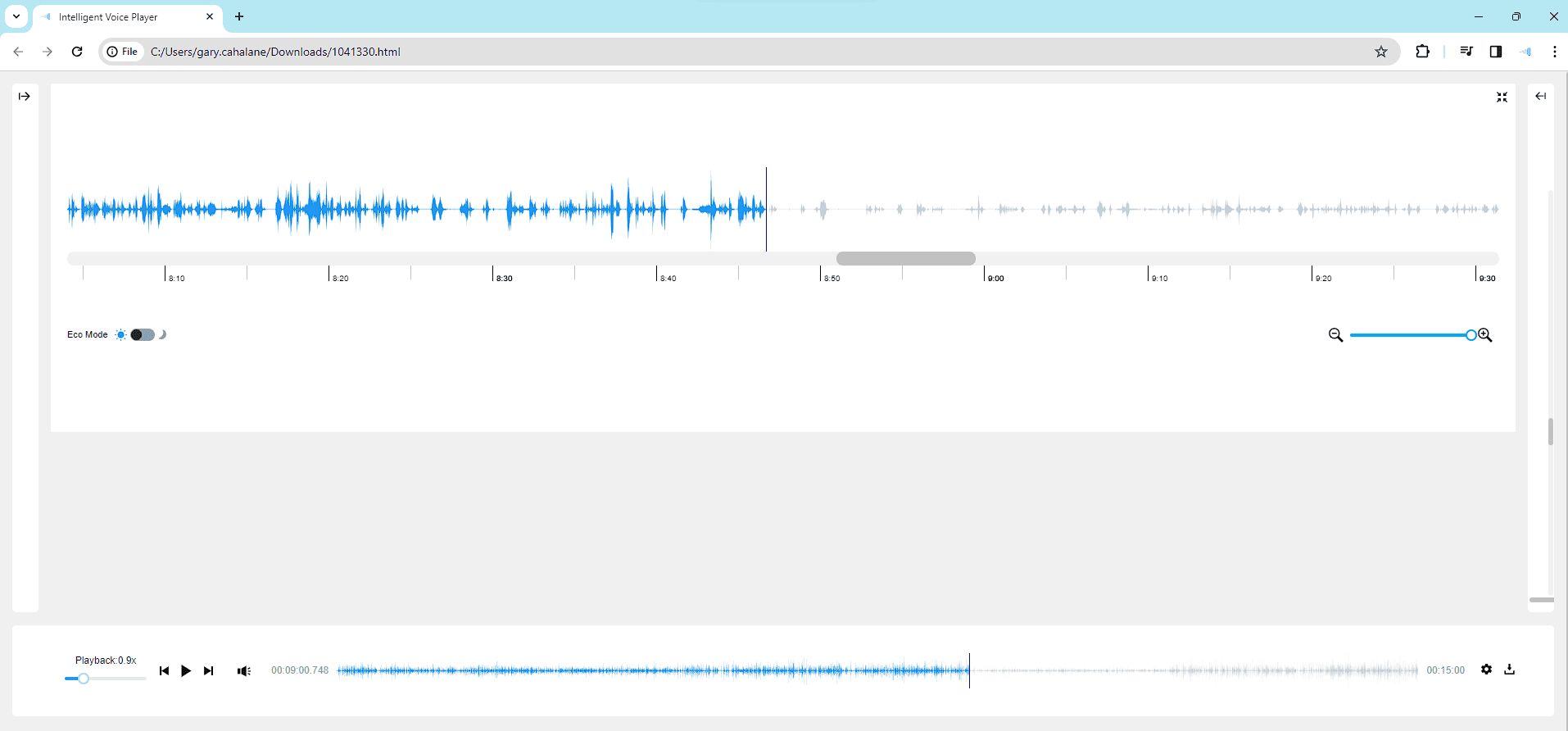
Task: Open Chrome three-dot menu
Action: coord(1554,52)
